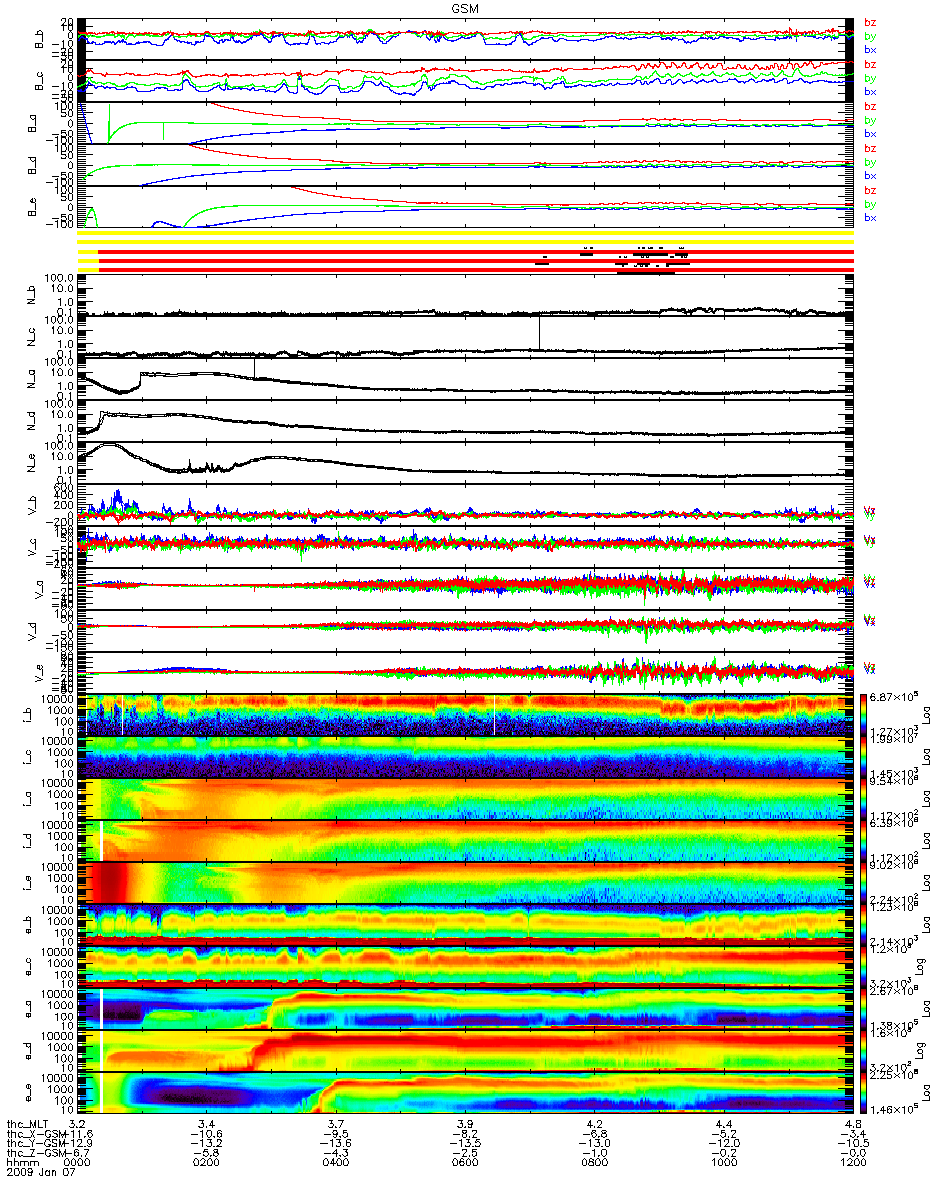This screenshot has height=1200, width=930.
Task: Click the 4.8 MLT value
Action: pyautogui.click(x=853, y=1124)
